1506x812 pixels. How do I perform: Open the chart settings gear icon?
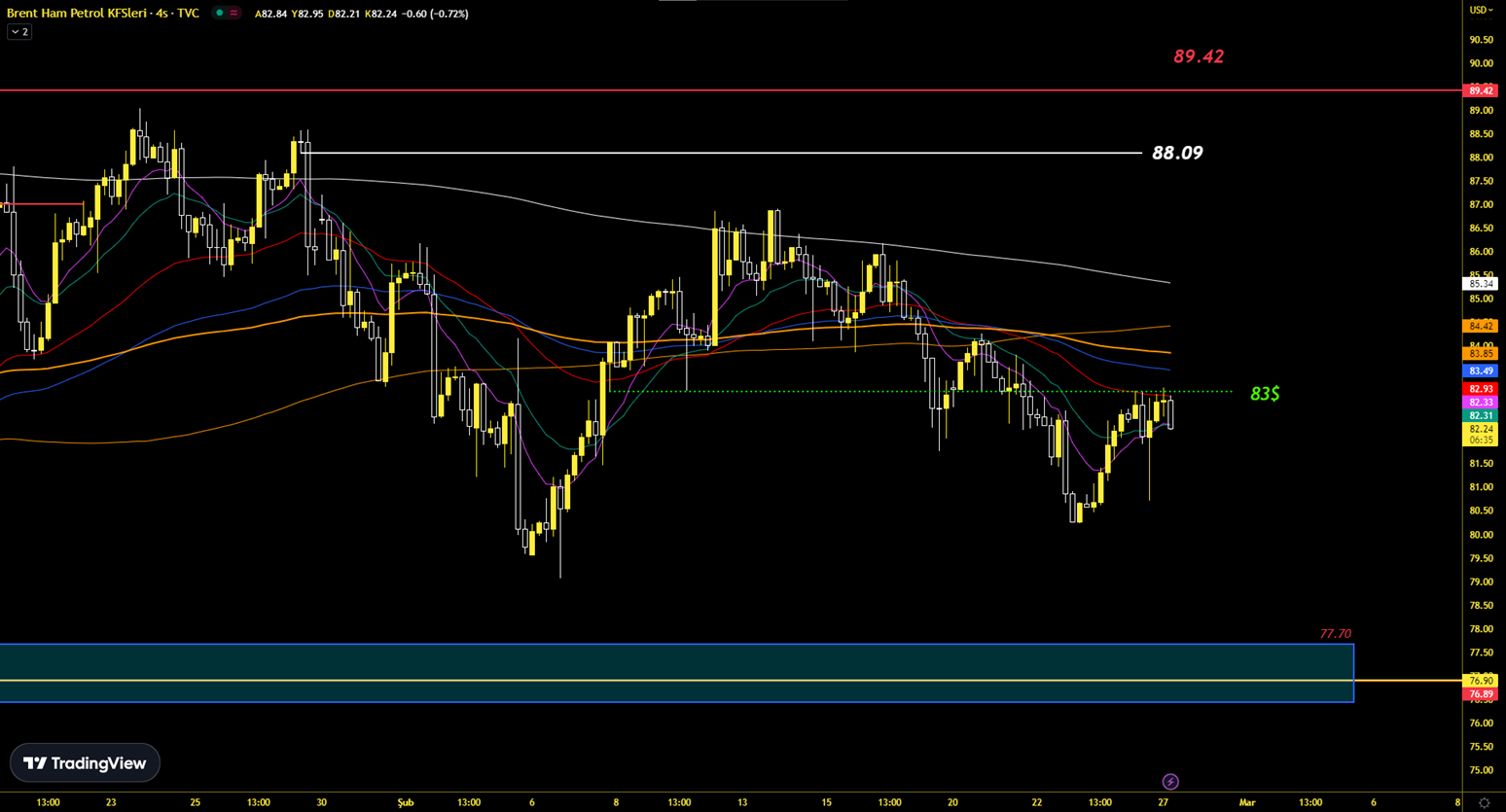pos(1484,802)
